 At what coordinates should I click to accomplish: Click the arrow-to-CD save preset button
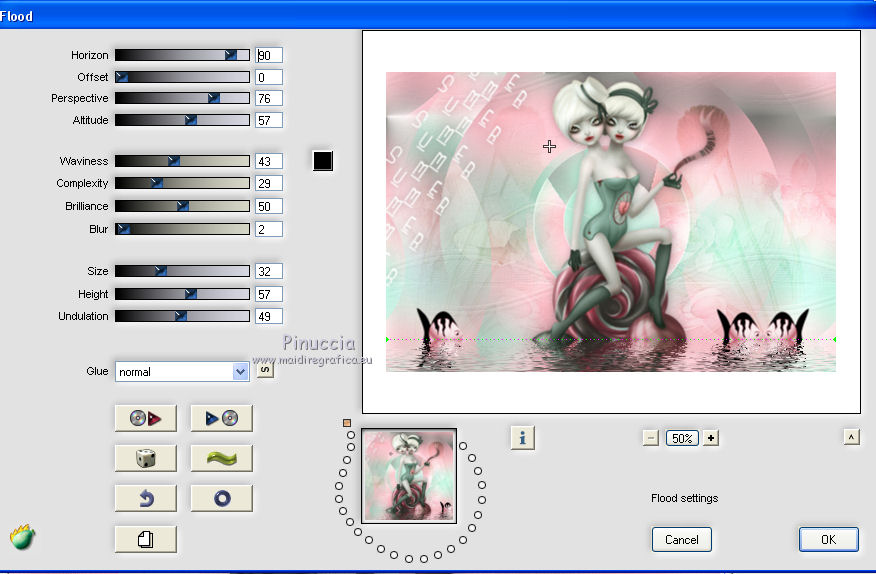222,418
